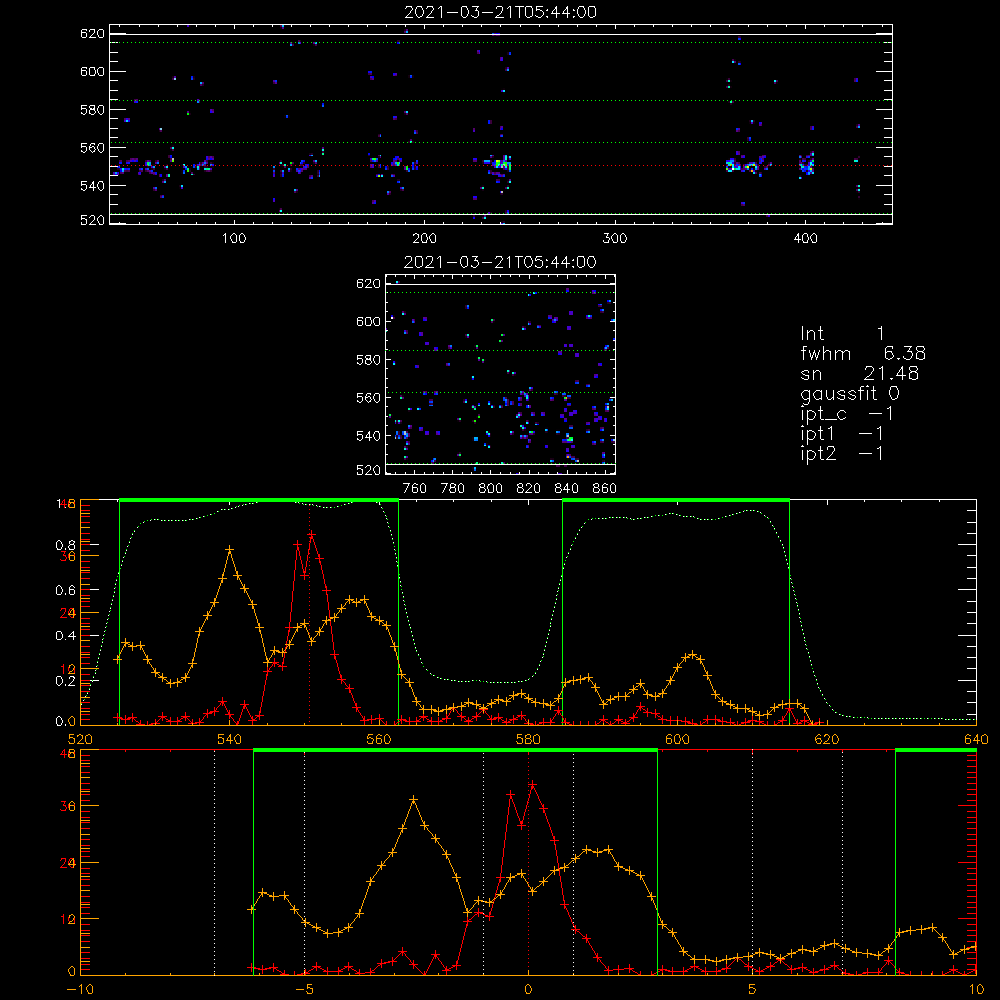The image size is (1000, 1000).
Task: Click the 200 x-axis tick label
Action: [x=424, y=238]
